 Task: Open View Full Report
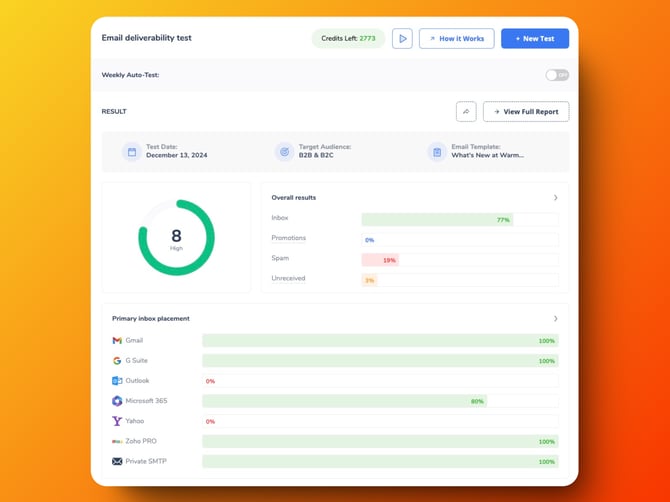pyautogui.click(x=526, y=112)
